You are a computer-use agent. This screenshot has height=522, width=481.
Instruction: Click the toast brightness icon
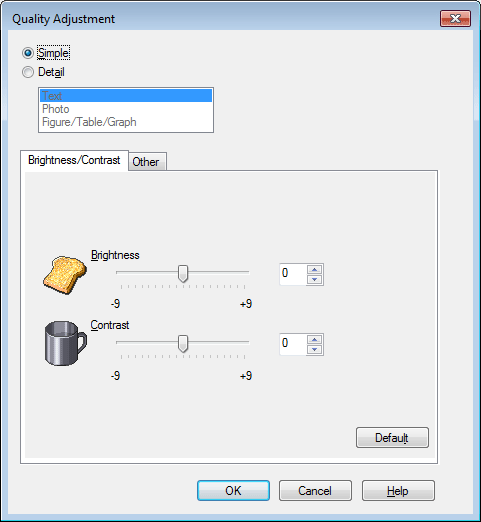point(65,275)
